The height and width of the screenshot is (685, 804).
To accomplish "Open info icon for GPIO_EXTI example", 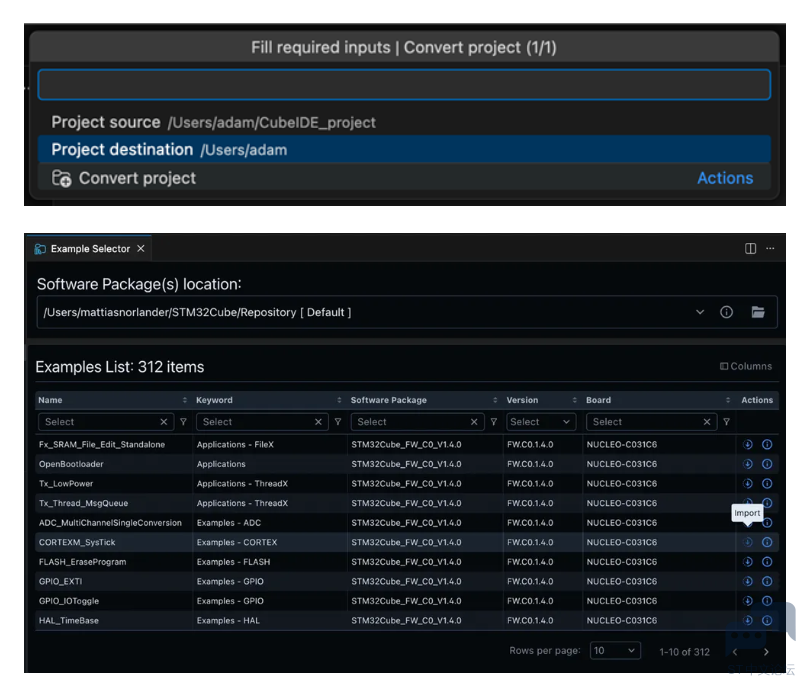I will tap(767, 581).
